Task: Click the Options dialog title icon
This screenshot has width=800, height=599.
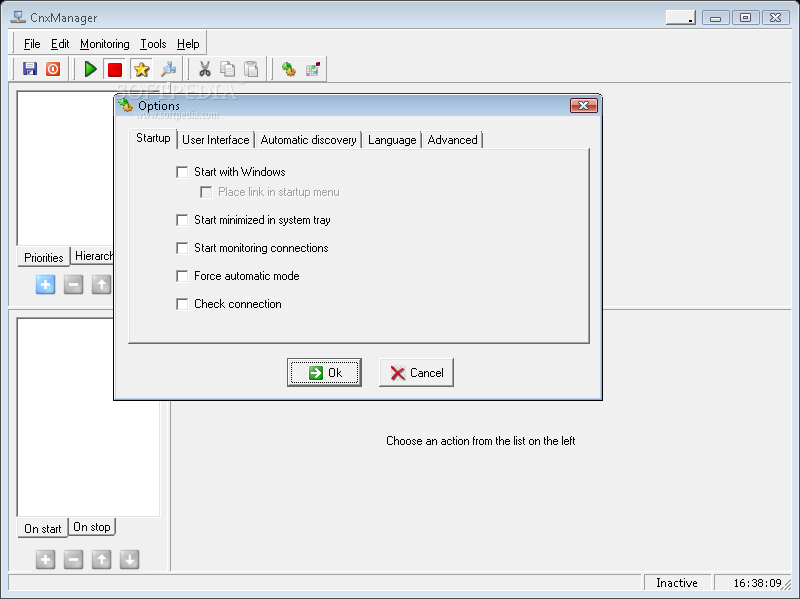Action: coord(126,106)
